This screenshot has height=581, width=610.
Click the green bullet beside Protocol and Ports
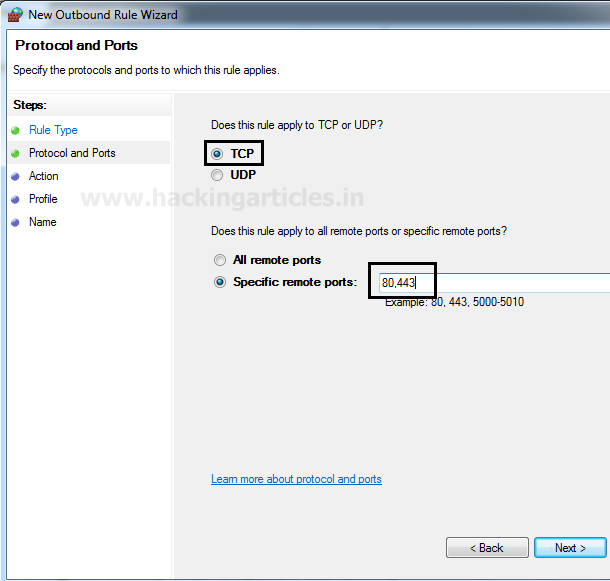[x=15, y=153]
